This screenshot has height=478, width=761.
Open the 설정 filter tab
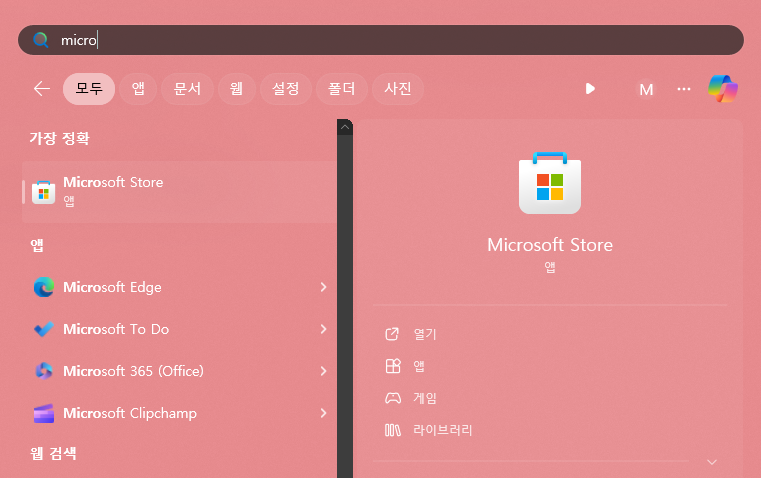[285, 89]
